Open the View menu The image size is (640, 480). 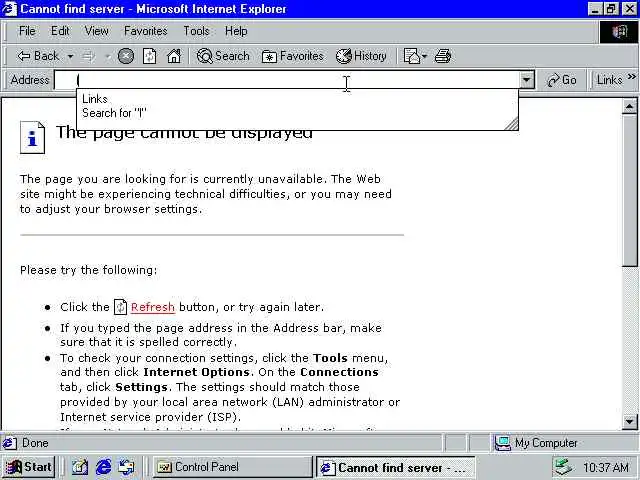(97, 31)
